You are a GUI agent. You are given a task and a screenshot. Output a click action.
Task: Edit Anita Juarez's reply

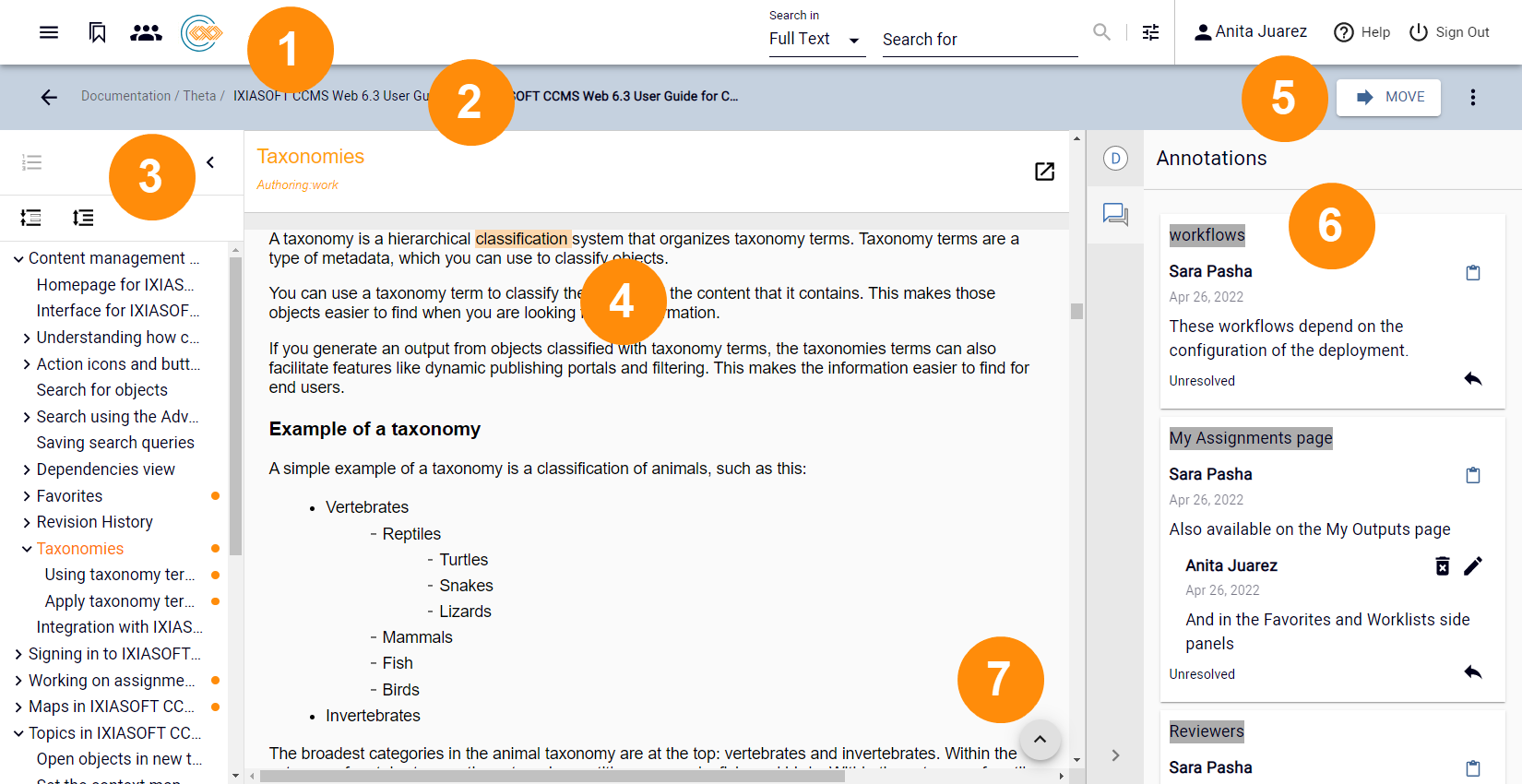(x=1473, y=566)
